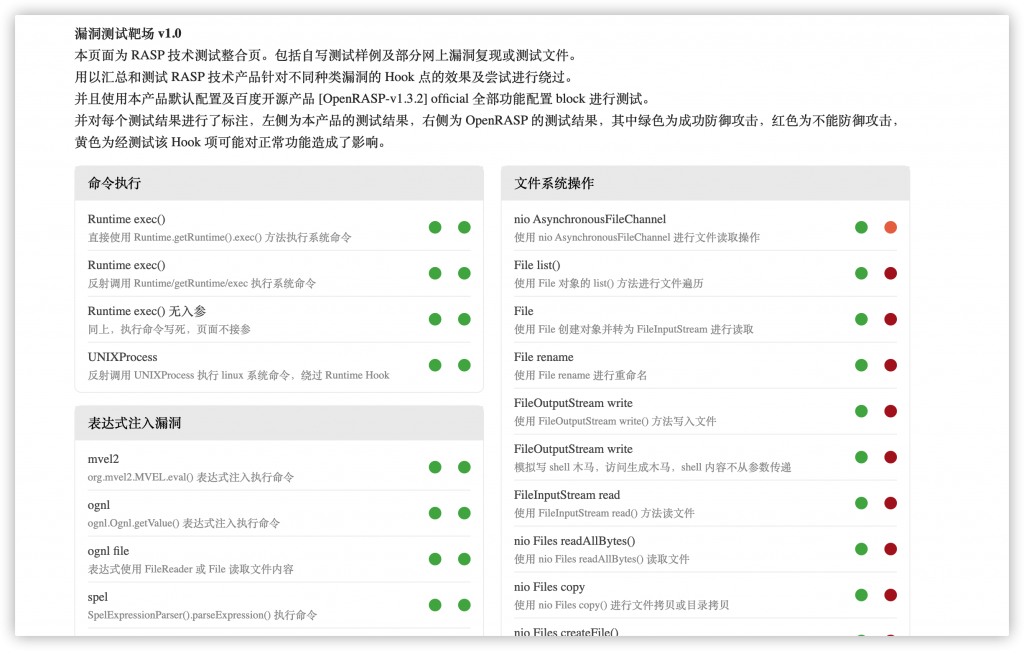Toggle the green indicator for the ognl test
This screenshot has height=651, width=1024.
click(435, 512)
